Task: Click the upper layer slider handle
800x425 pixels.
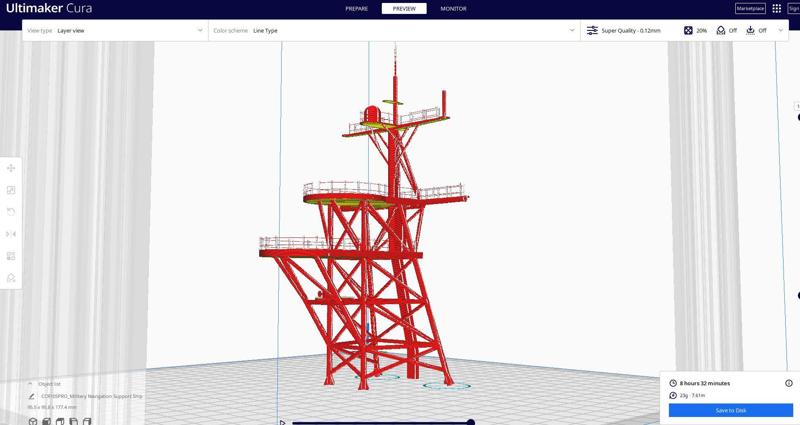Action: click(798, 117)
